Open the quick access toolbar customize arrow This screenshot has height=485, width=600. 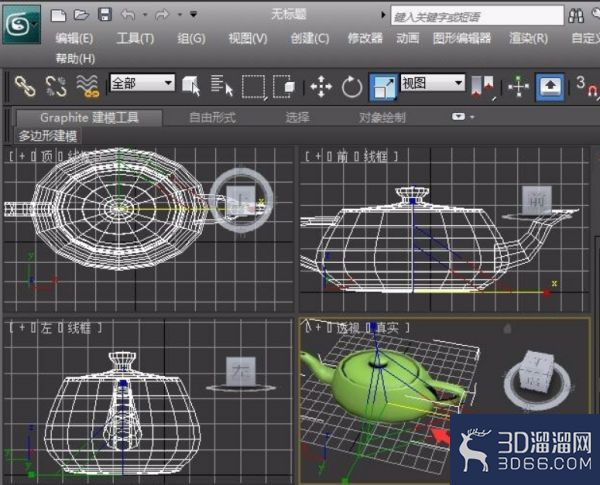pyautogui.click(x=194, y=15)
